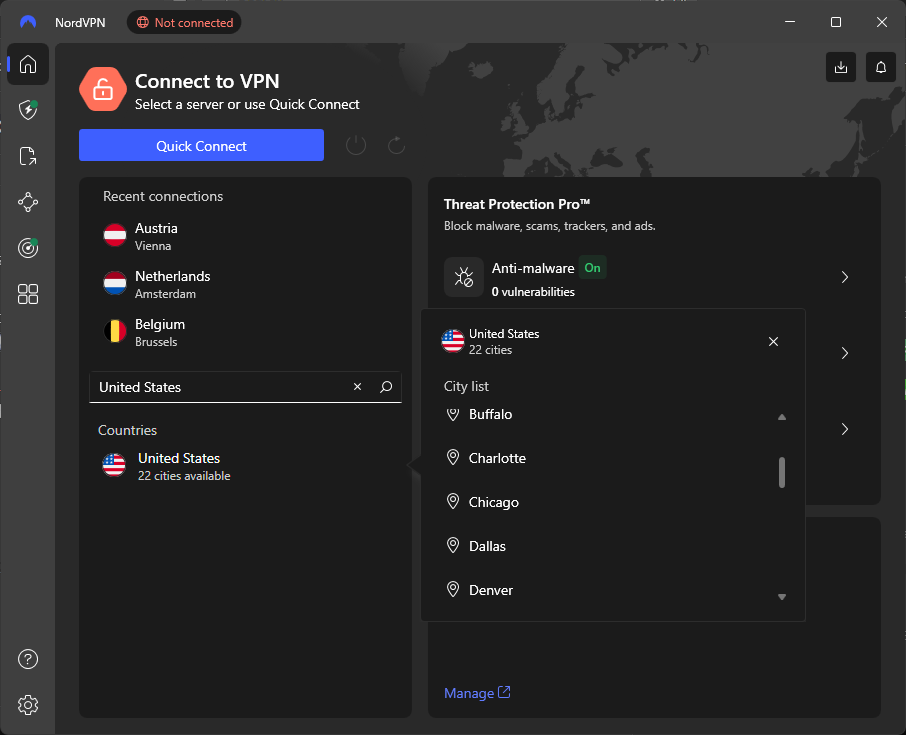Click the Anti-malware On status badge

pyautogui.click(x=592, y=268)
